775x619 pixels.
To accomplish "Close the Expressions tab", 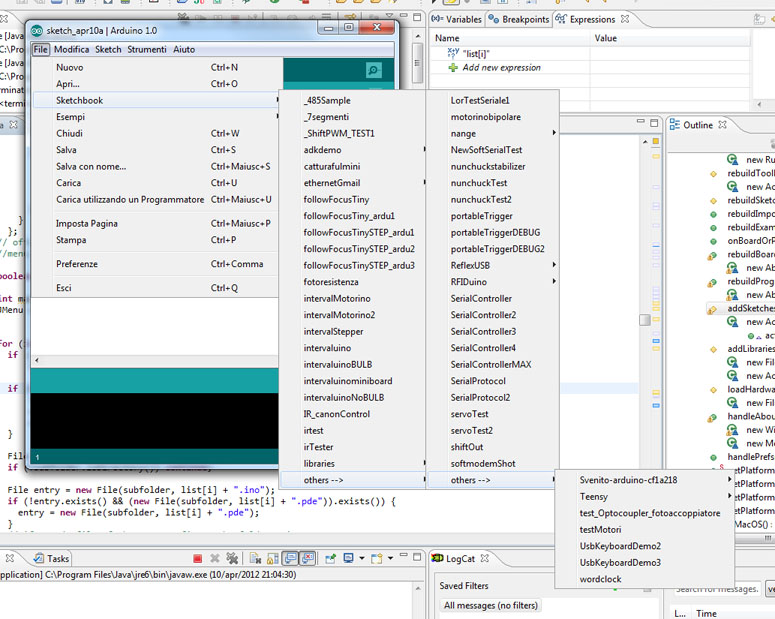I will 625,19.
